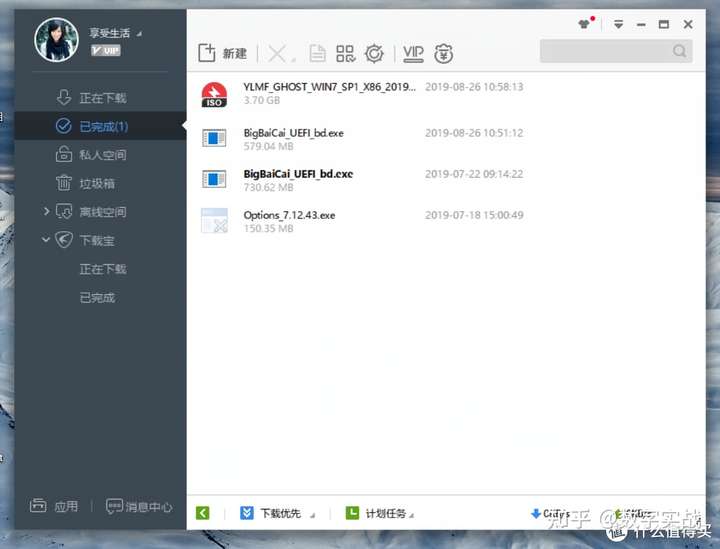Select 正在下载 at top of sidebar
The height and width of the screenshot is (549, 720).
tap(100, 98)
